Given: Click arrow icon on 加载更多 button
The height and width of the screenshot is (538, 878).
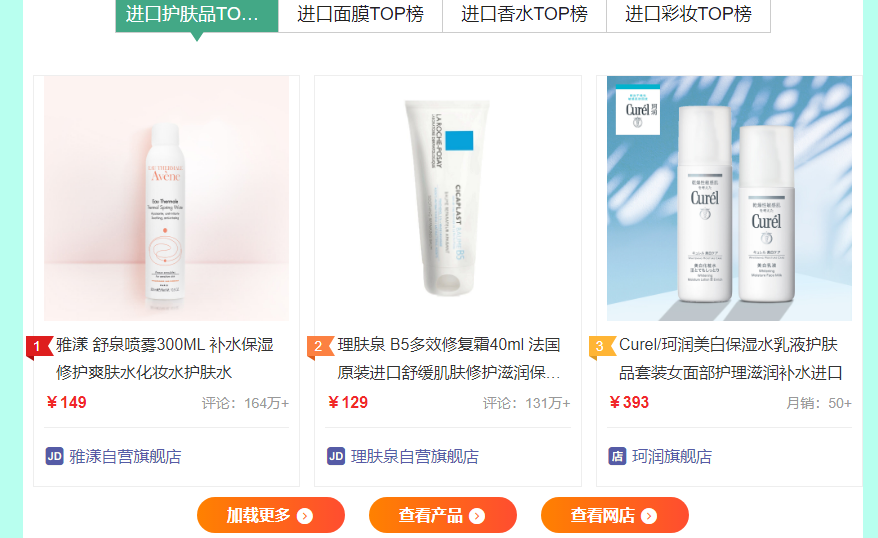Looking at the screenshot, I should (305, 516).
